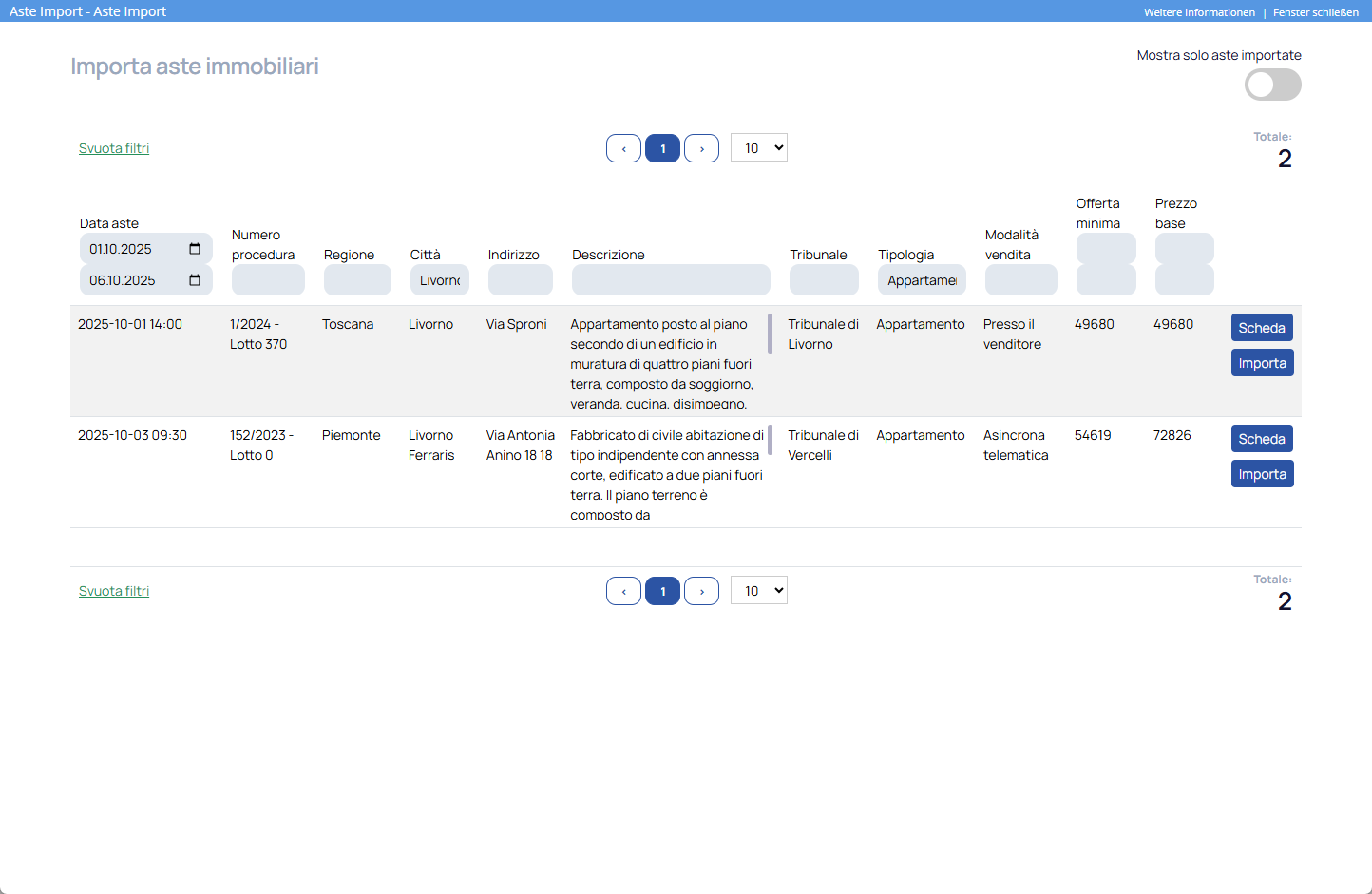Toggle 'Mostra solo aste importate' switch

coord(1272,85)
